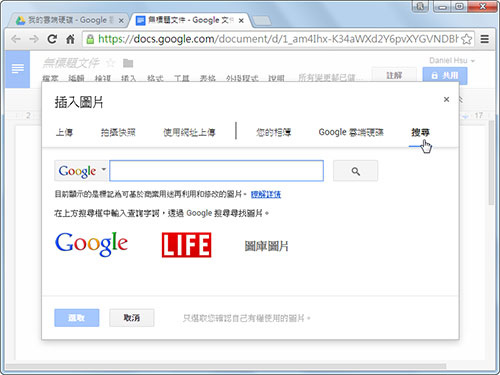The width and height of the screenshot is (500, 375).
Task: Click into the image search text field
Action: point(217,171)
